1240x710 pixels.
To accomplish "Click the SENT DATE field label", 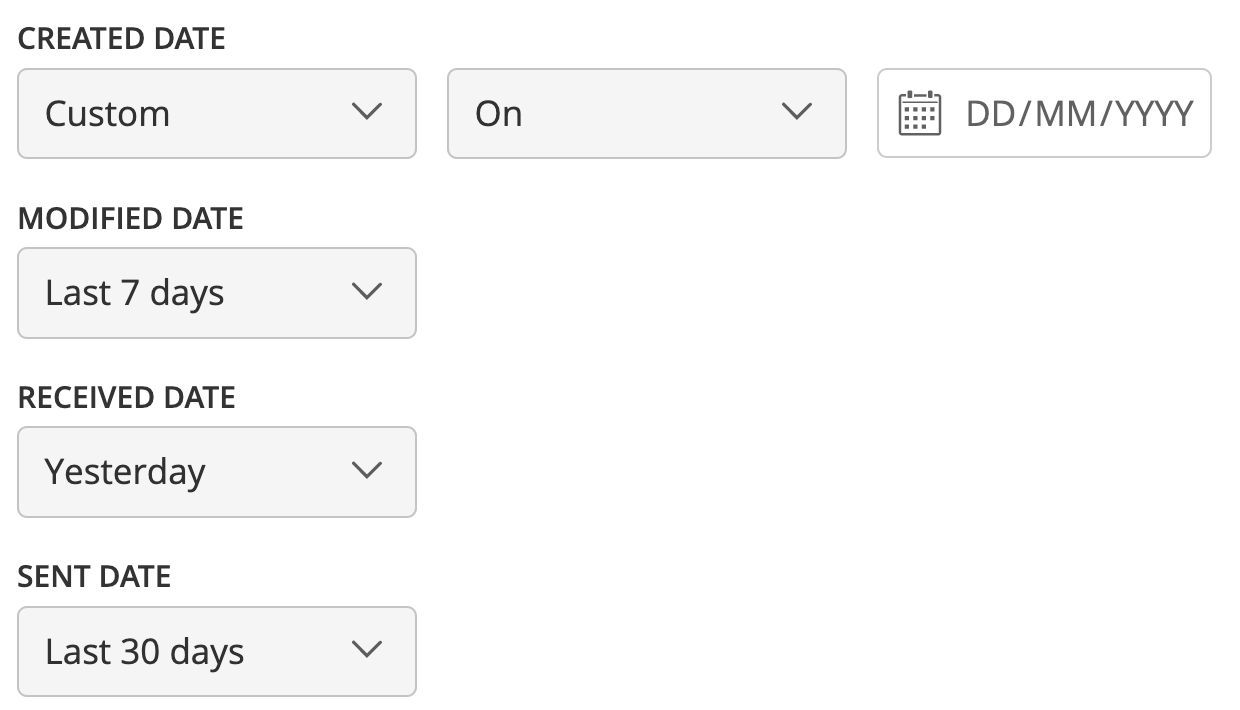I will 95,577.
